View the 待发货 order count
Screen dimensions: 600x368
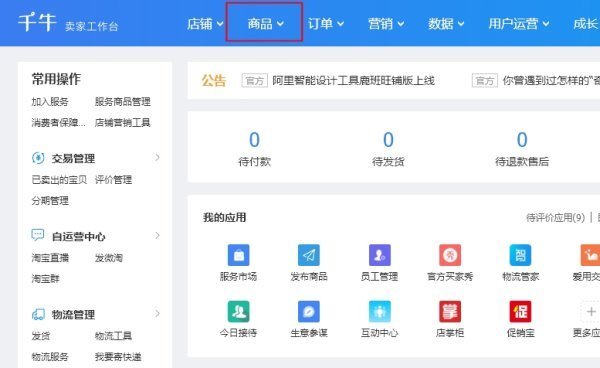coord(388,139)
